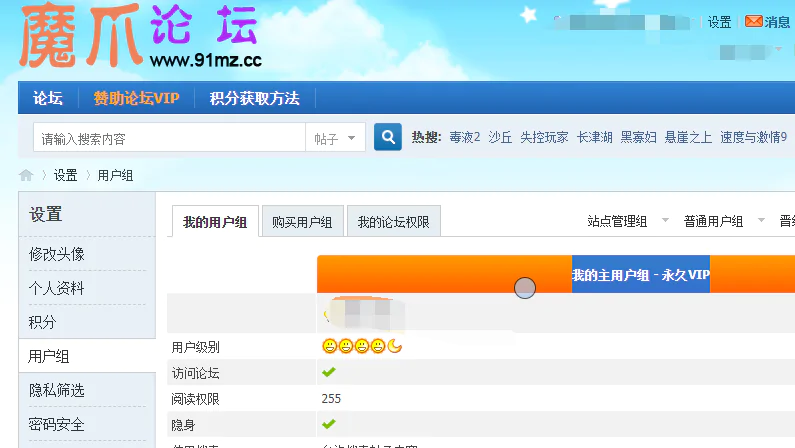Click hot search 长津湖

(595, 137)
